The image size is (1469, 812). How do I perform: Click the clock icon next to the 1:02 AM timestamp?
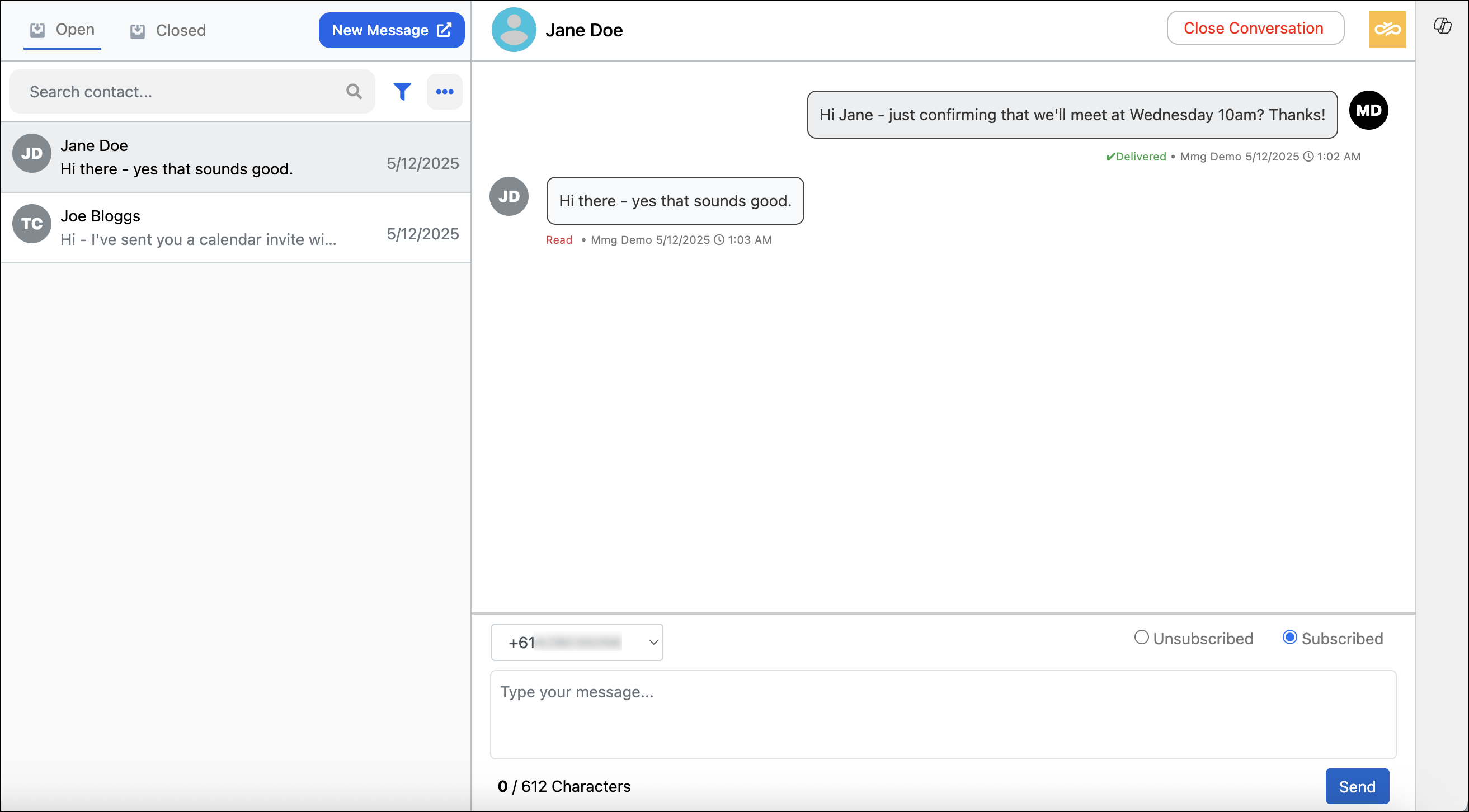[x=1310, y=156]
